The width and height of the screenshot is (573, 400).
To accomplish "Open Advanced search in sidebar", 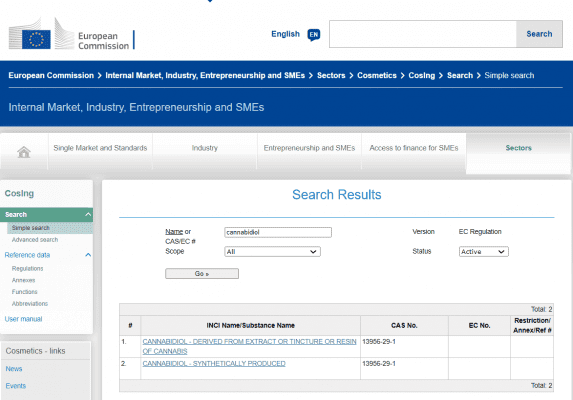I will [35, 240].
